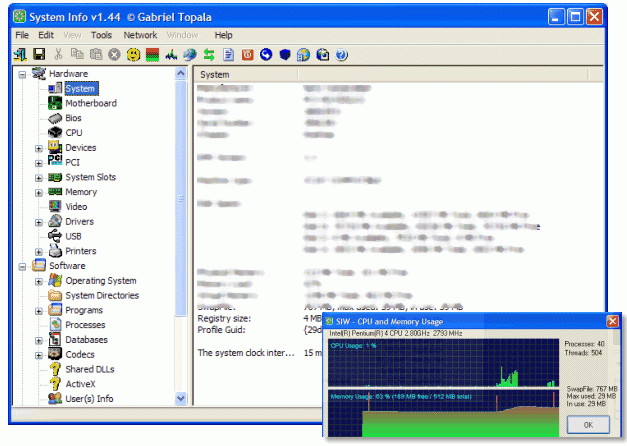The height and width of the screenshot is (446, 627).
Task: Click the ActiveX question mark icon
Action: (x=55, y=384)
